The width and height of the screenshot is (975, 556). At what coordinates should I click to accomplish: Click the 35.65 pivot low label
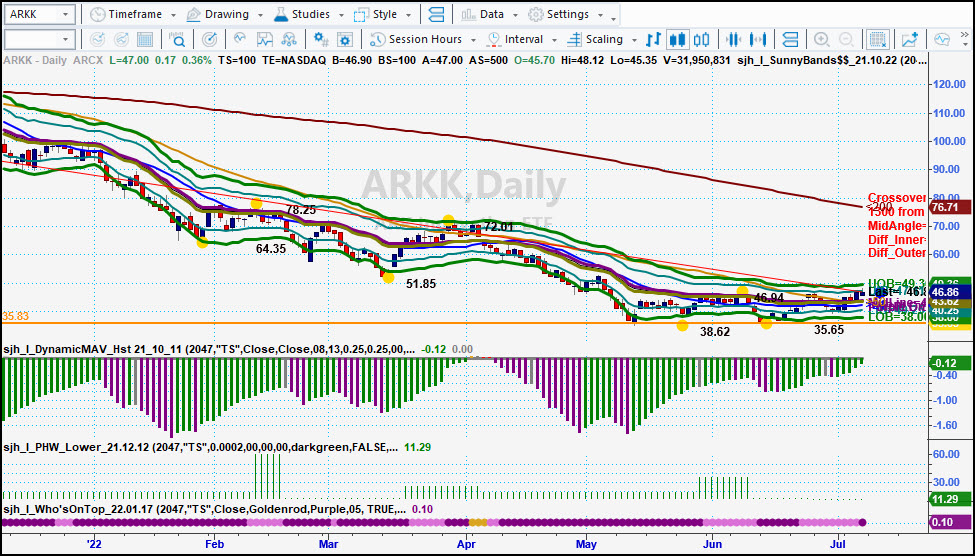point(829,330)
